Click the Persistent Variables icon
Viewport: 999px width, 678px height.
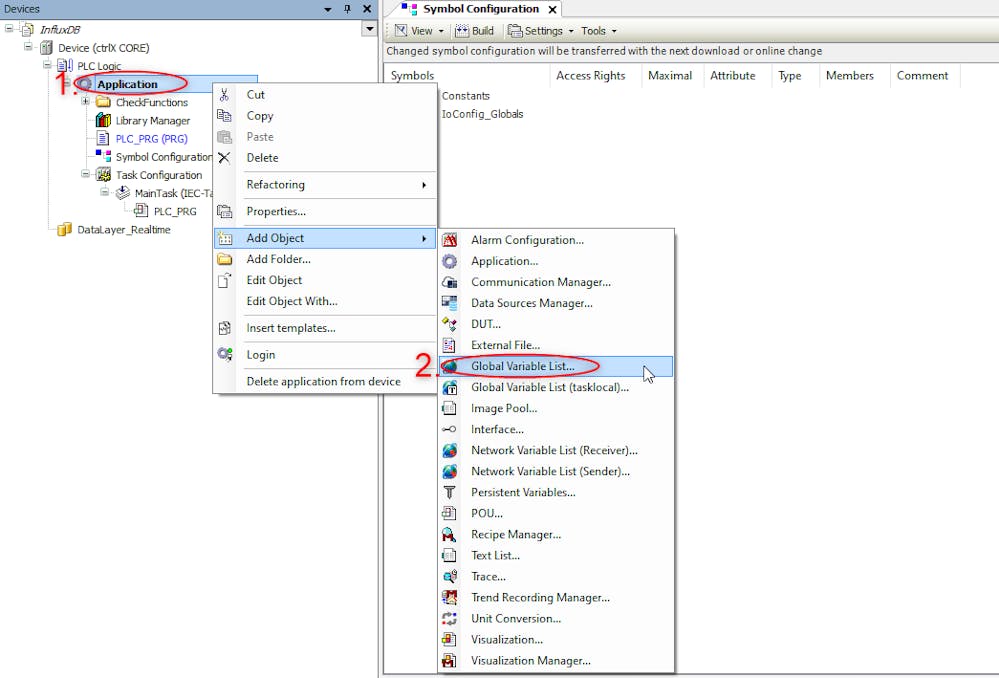point(449,493)
